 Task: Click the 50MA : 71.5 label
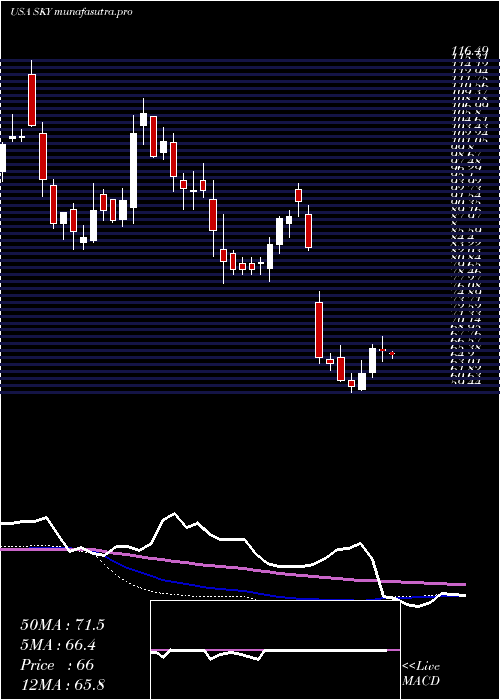[62, 625]
